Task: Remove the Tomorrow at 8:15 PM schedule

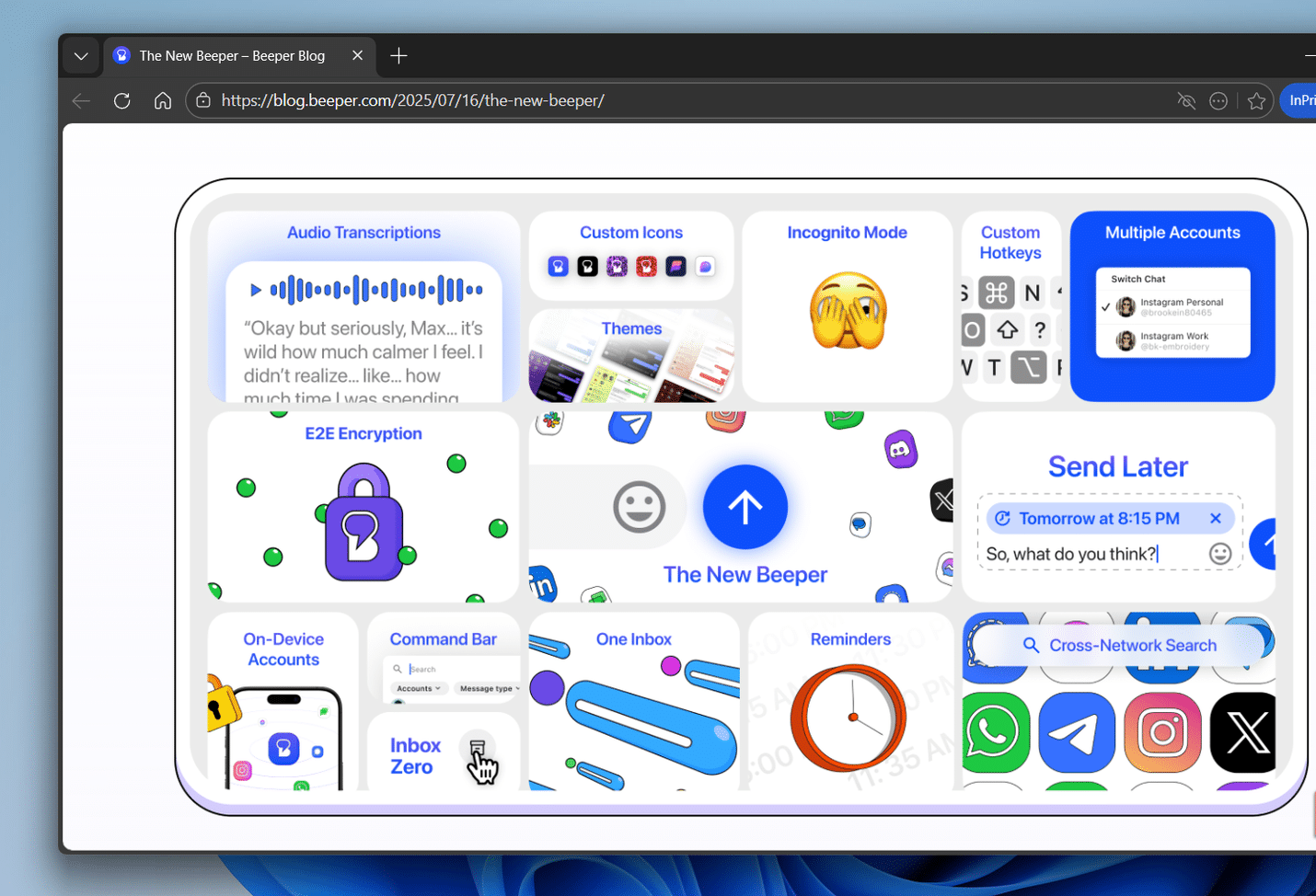Action: 1216,519
